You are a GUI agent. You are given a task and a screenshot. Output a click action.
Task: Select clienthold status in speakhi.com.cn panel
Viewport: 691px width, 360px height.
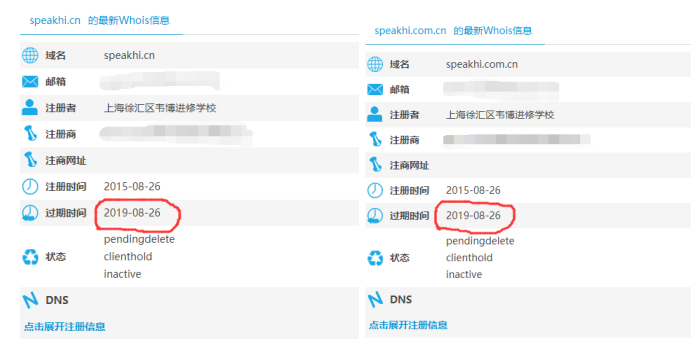click(x=469, y=258)
